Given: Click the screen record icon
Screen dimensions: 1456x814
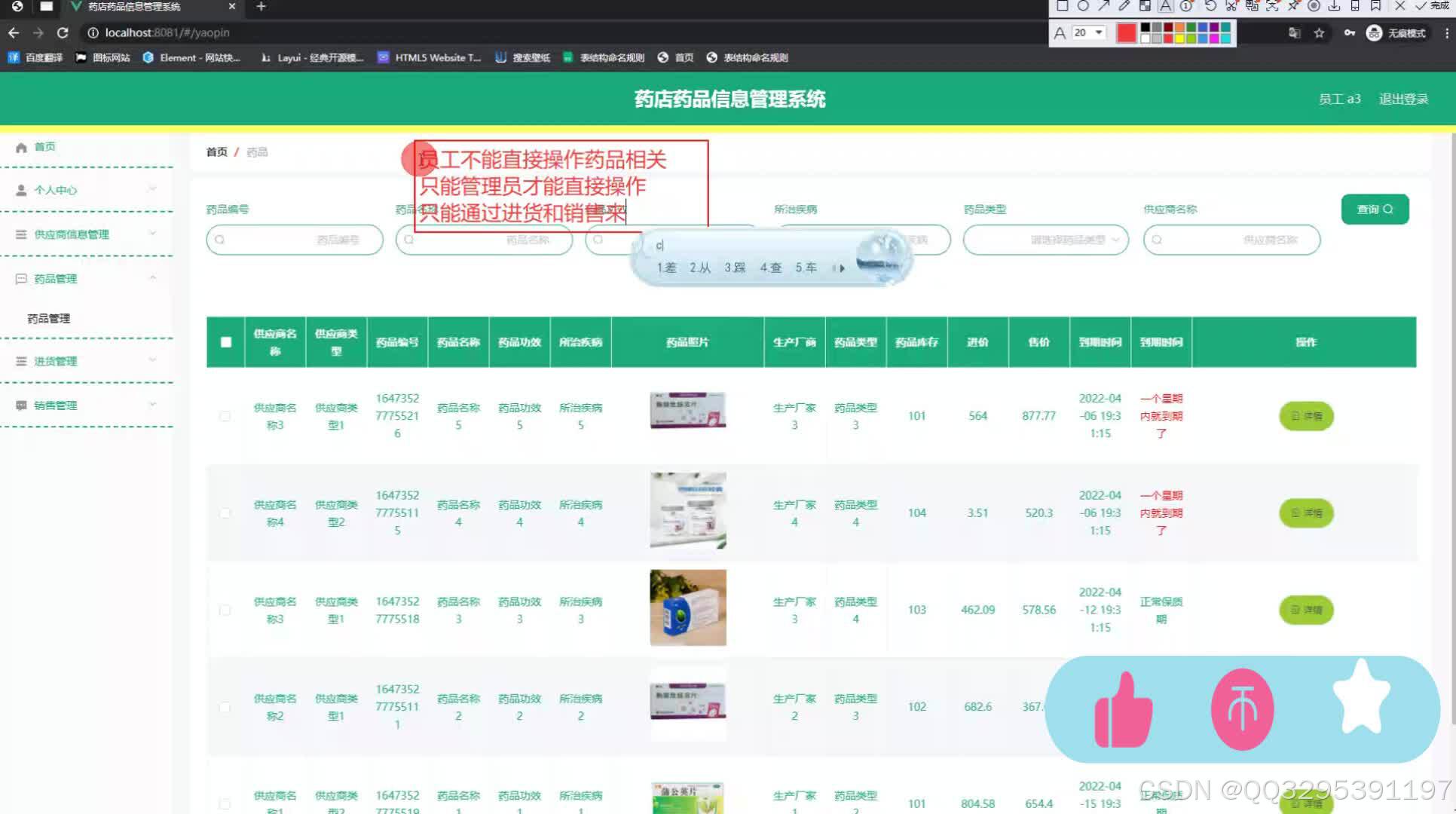Looking at the screenshot, I should (1314, 5).
